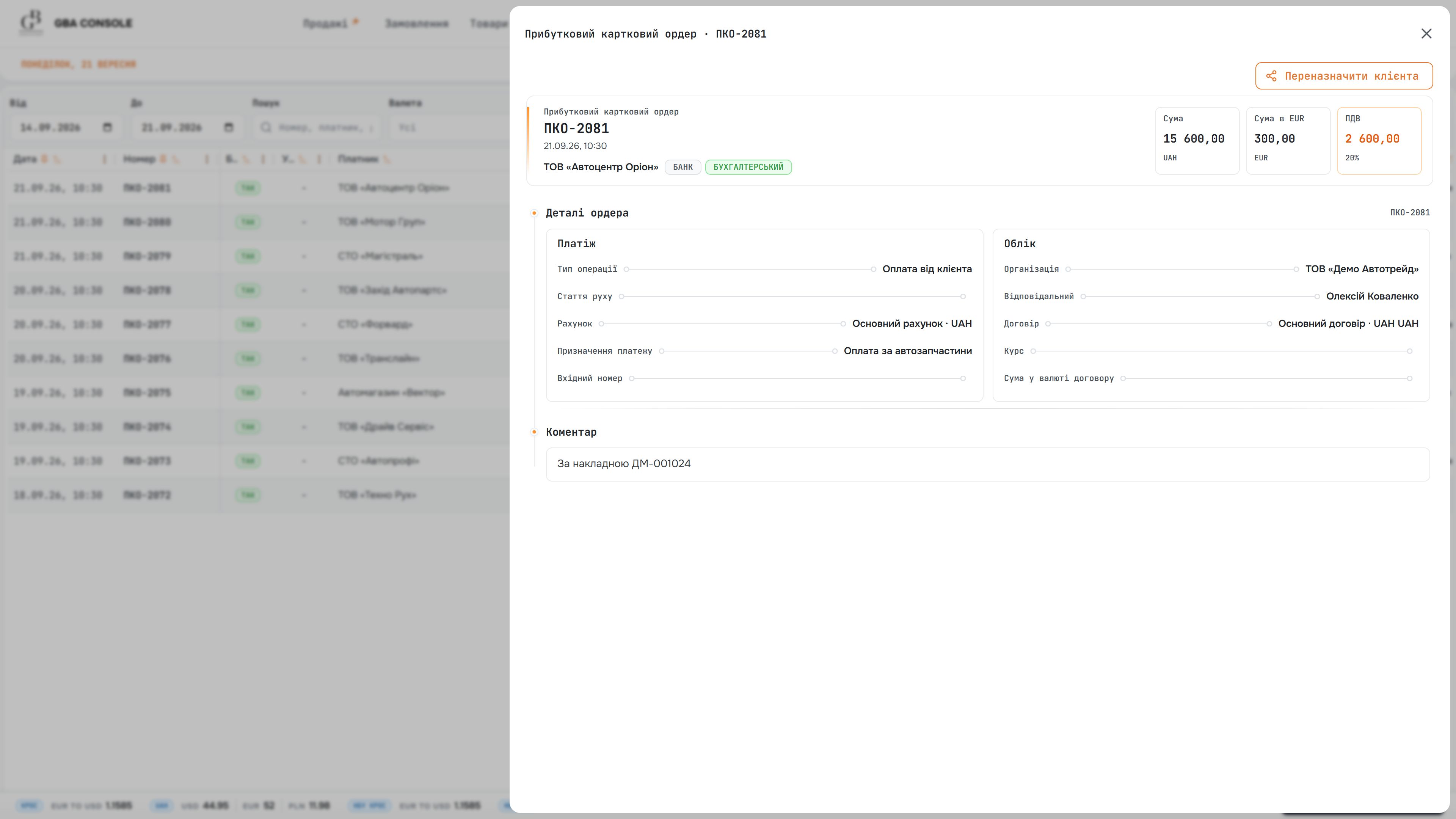Viewport: 1456px width, 819px height.
Task: Sort by the Дата column header
Action: (25, 159)
